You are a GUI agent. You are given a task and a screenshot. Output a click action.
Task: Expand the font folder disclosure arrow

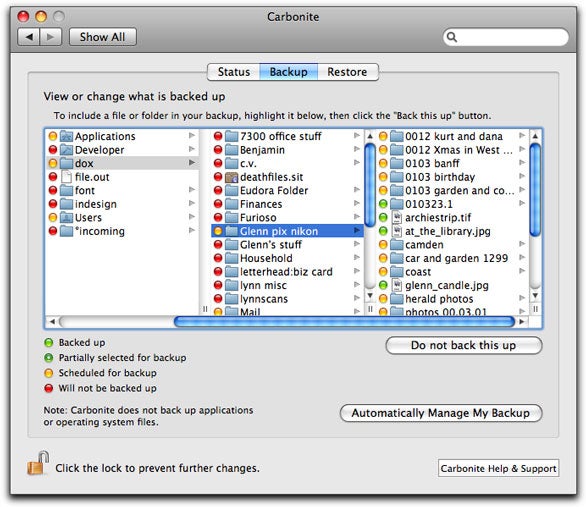[192, 190]
